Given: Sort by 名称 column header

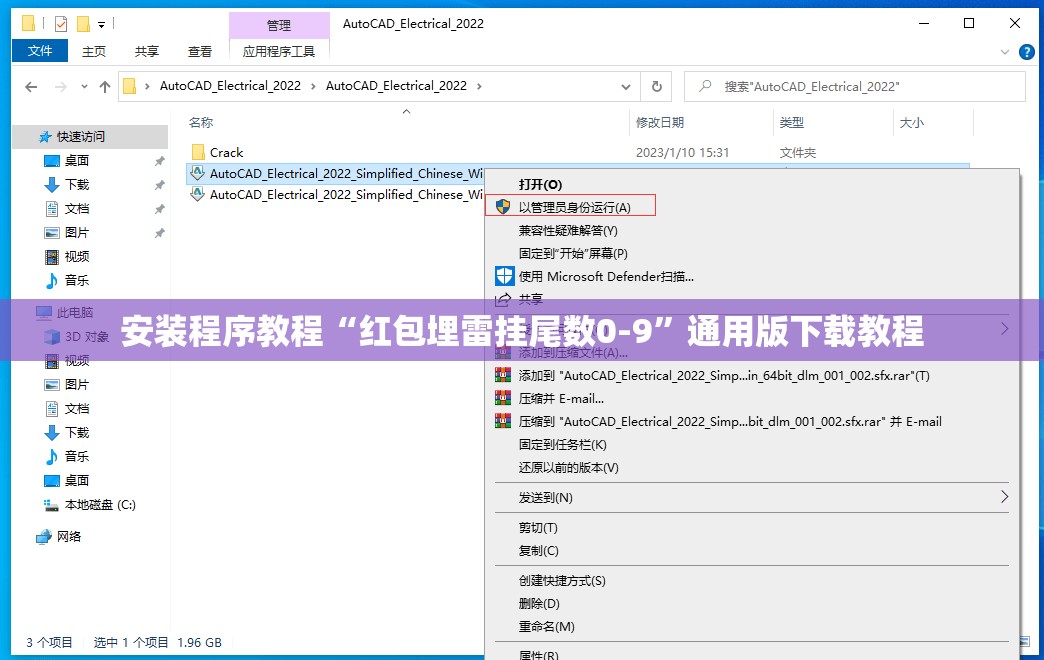Looking at the screenshot, I should point(201,123).
